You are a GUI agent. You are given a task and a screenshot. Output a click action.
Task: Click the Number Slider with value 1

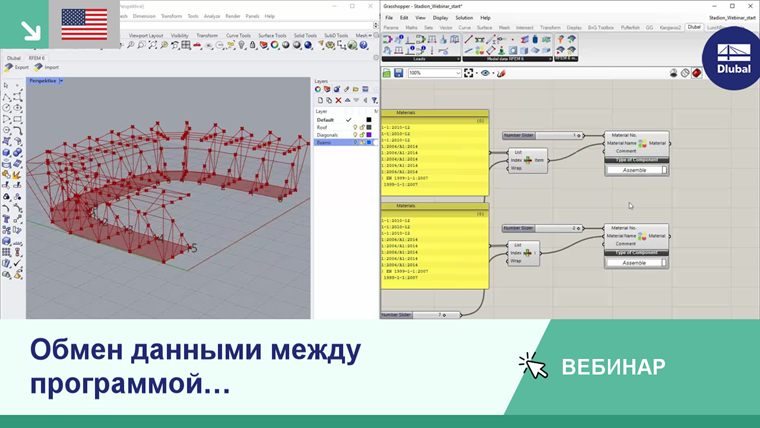544,135
